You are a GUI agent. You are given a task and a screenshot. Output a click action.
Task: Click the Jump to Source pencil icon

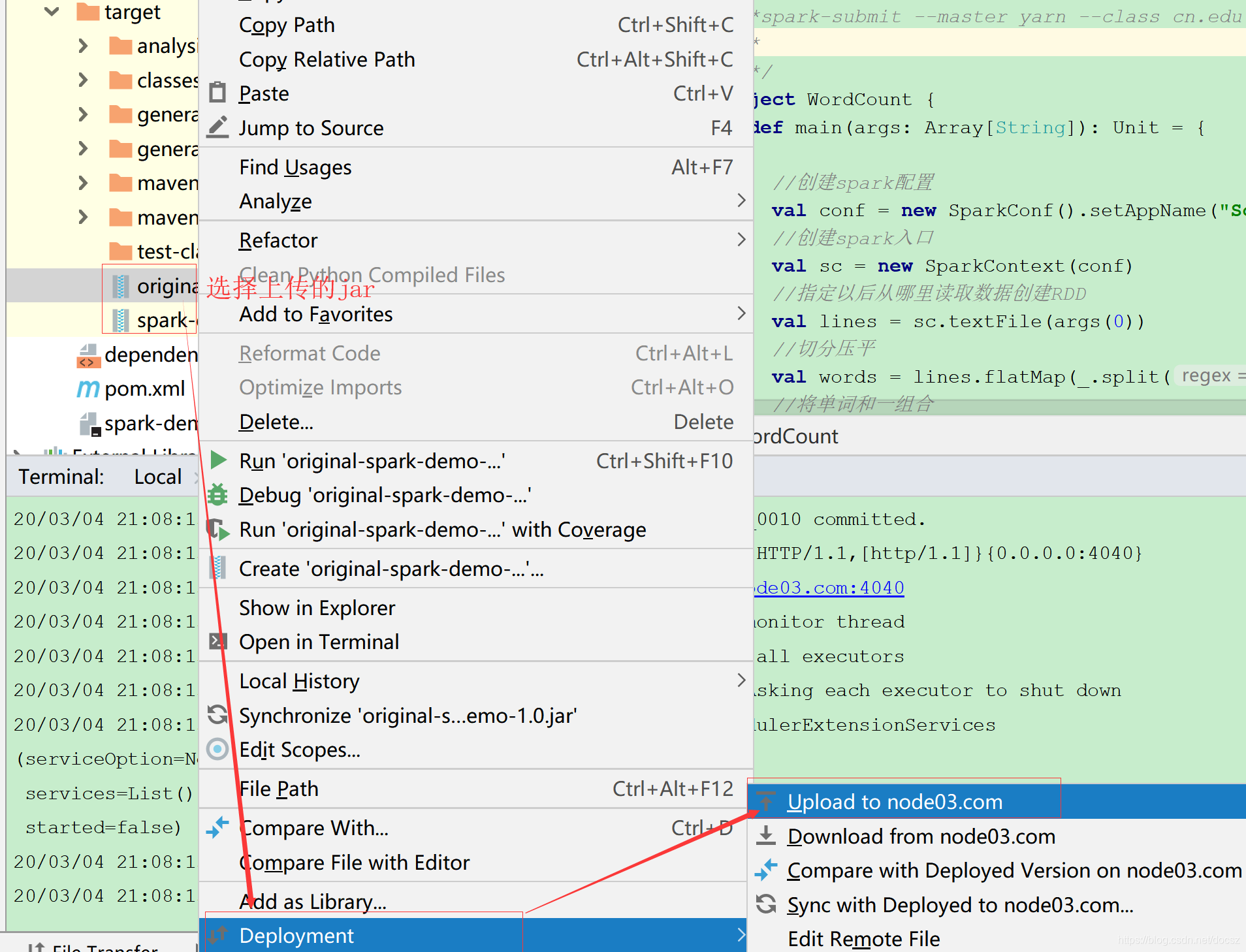click(x=217, y=127)
